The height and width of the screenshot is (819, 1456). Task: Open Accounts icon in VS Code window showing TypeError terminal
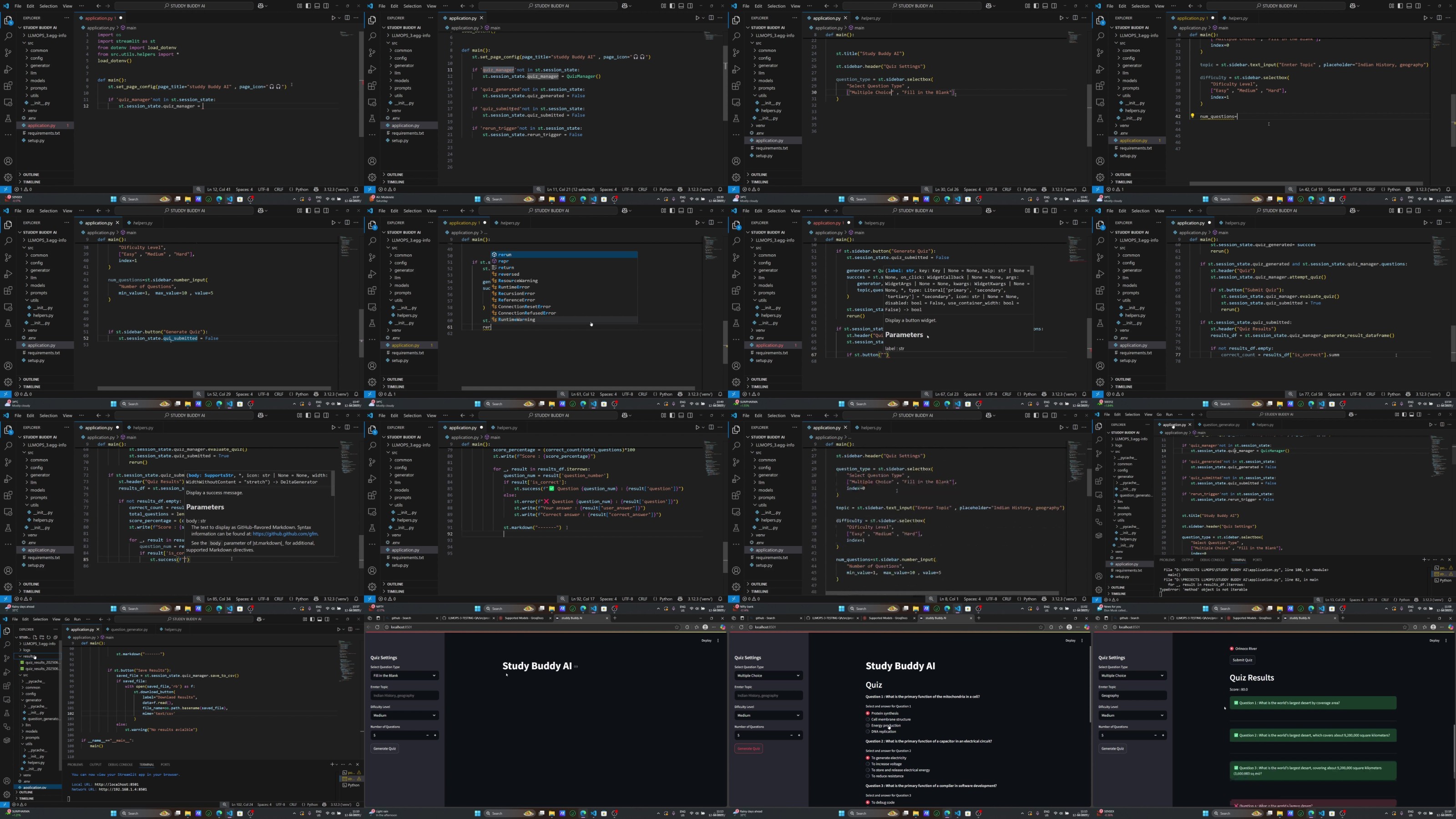[x=1099, y=576]
